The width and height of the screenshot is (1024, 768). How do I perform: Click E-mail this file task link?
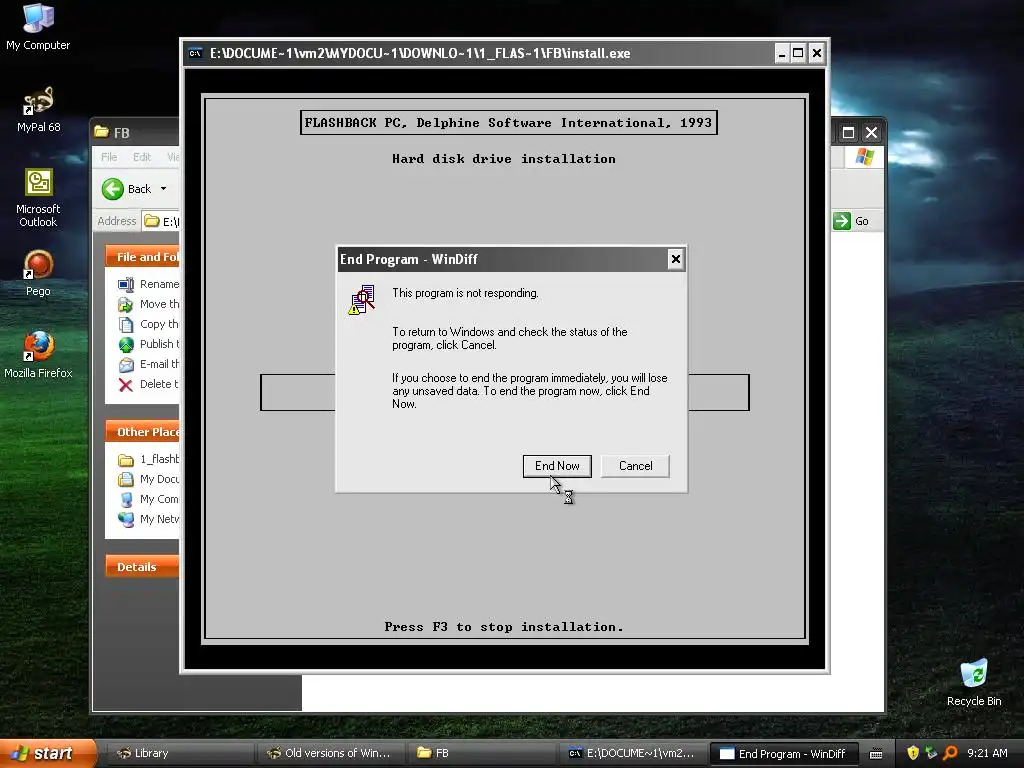149,364
